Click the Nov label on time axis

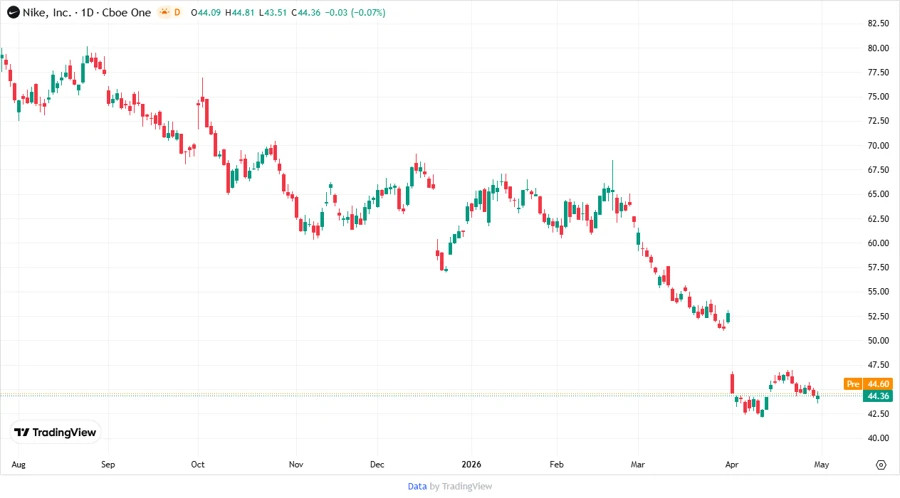[296, 464]
